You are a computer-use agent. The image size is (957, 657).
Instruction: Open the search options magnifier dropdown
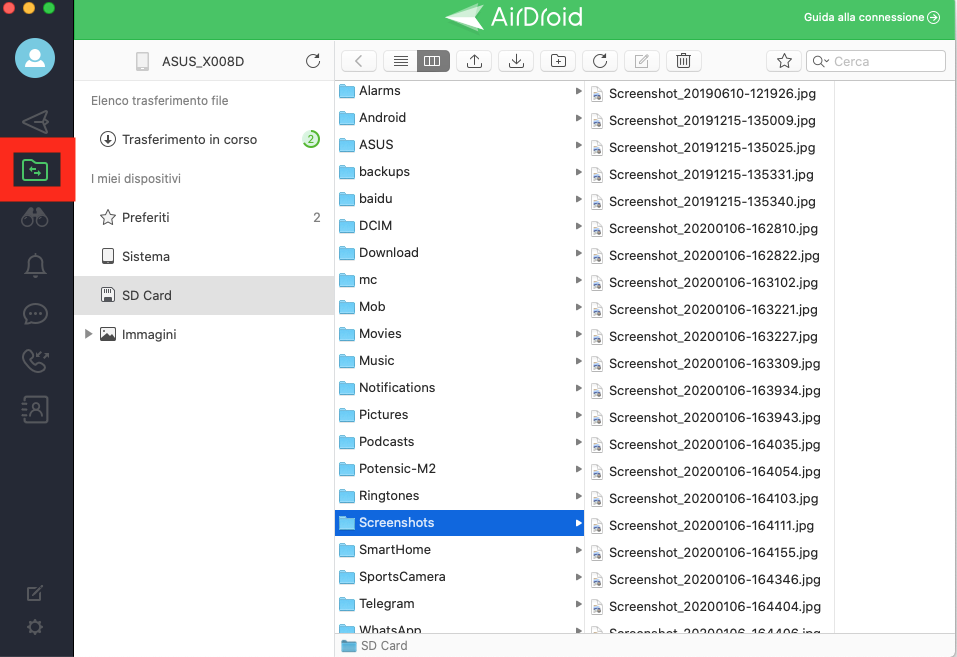point(821,61)
